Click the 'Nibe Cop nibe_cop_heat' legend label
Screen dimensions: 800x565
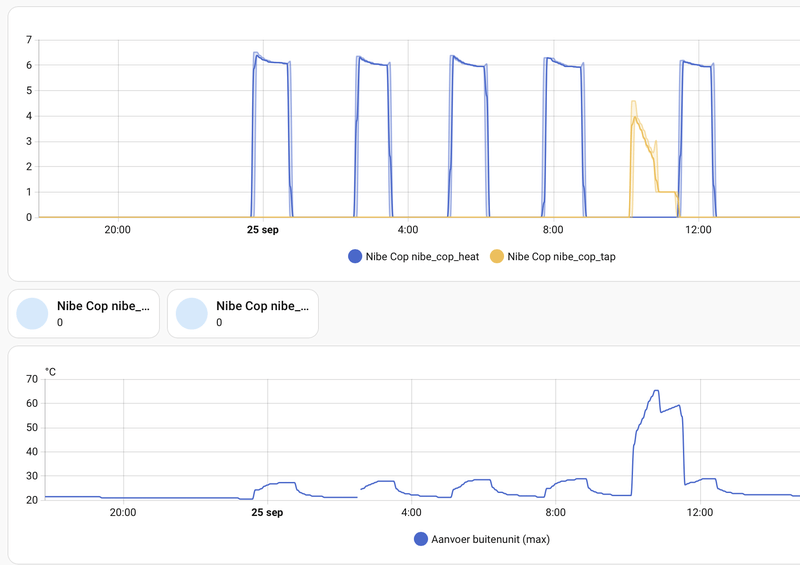click(421, 257)
